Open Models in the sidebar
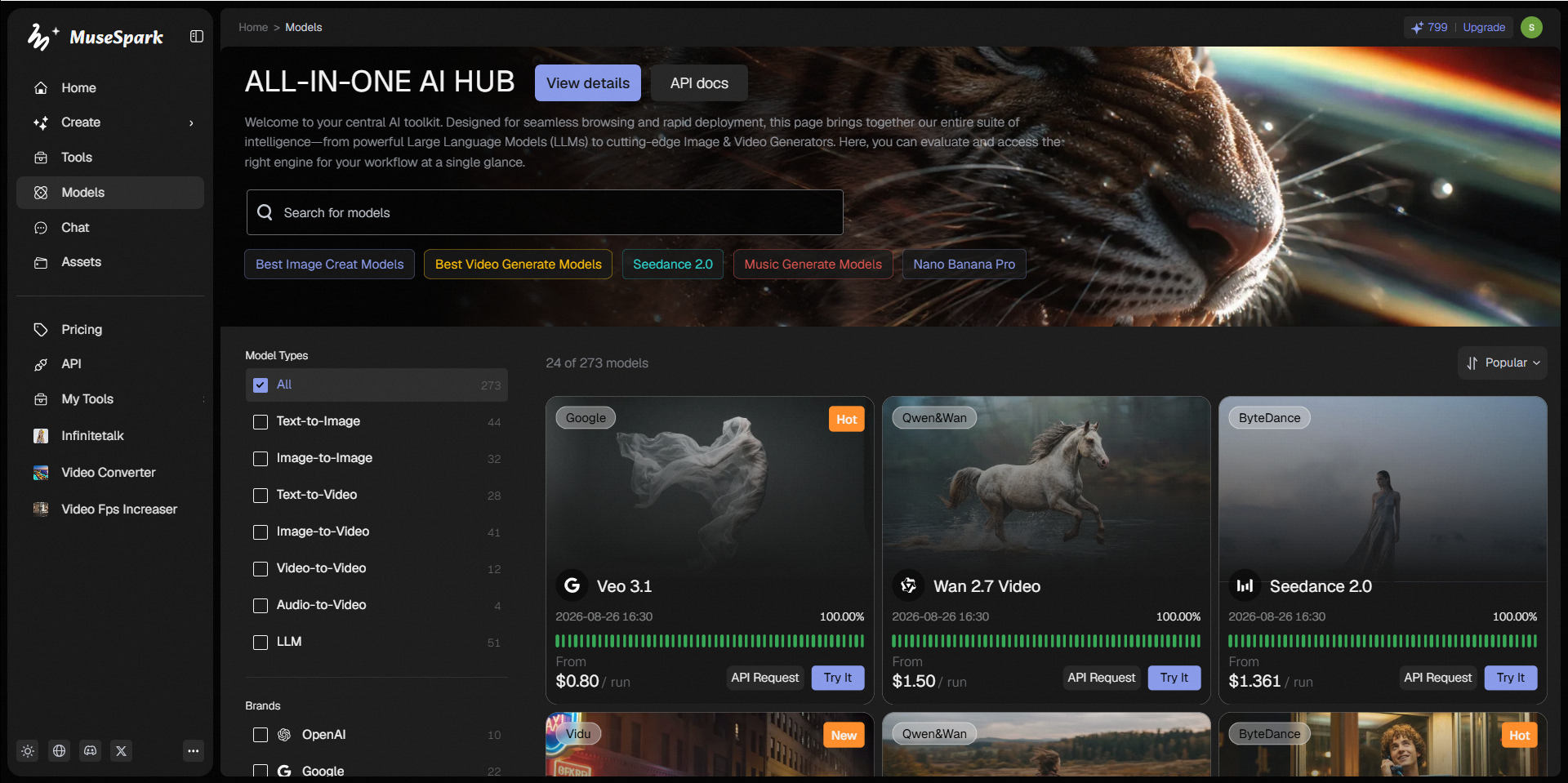 tap(110, 193)
